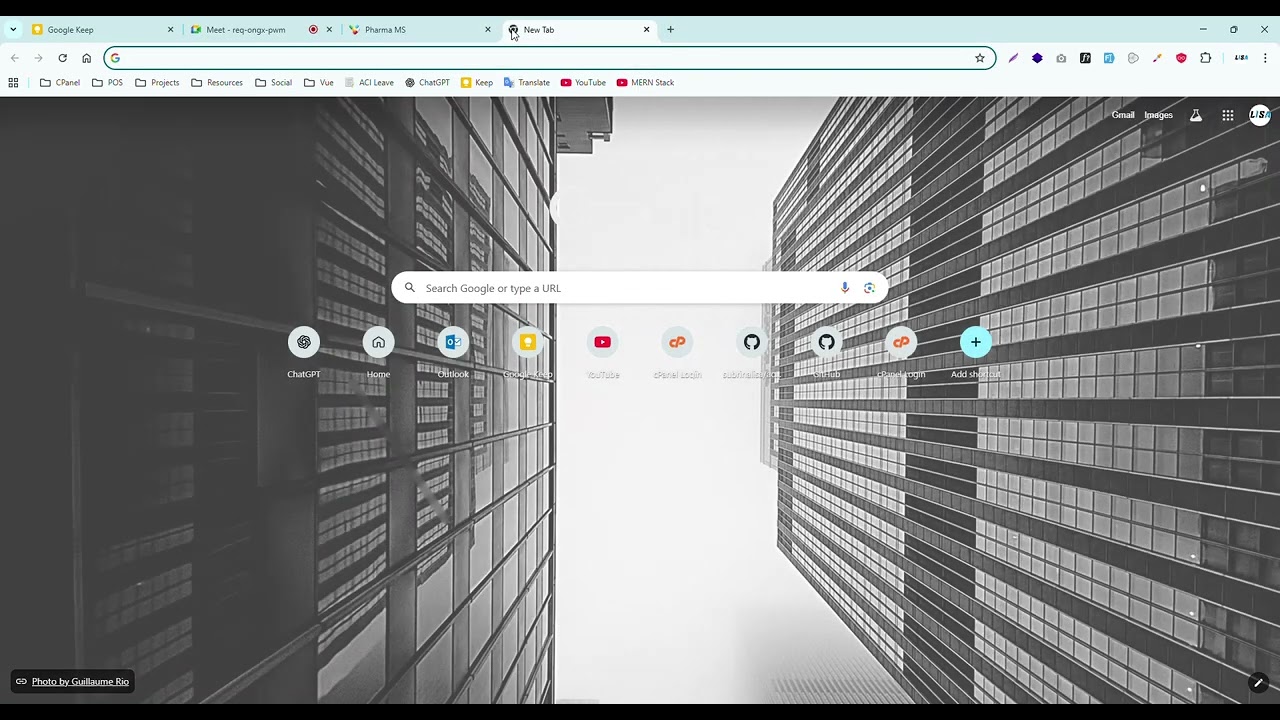Start voice search with the microphone icon
Image resolution: width=1280 pixels, height=720 pixels.
pos(845,288)
